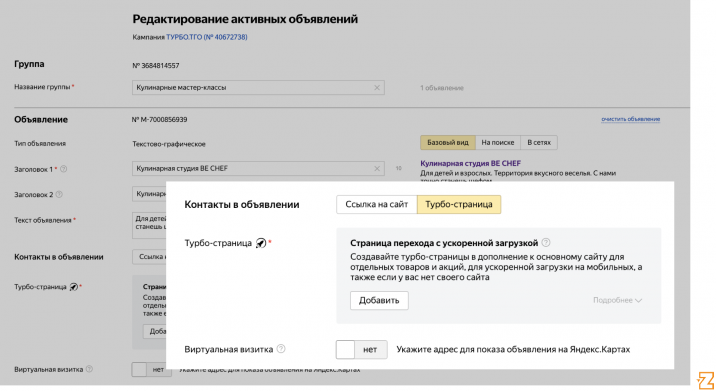The height and width of the screenshot is (391, 716).
Task: Open help icon next to Виртуальная визитка in panel
Action: click(281, 349)
